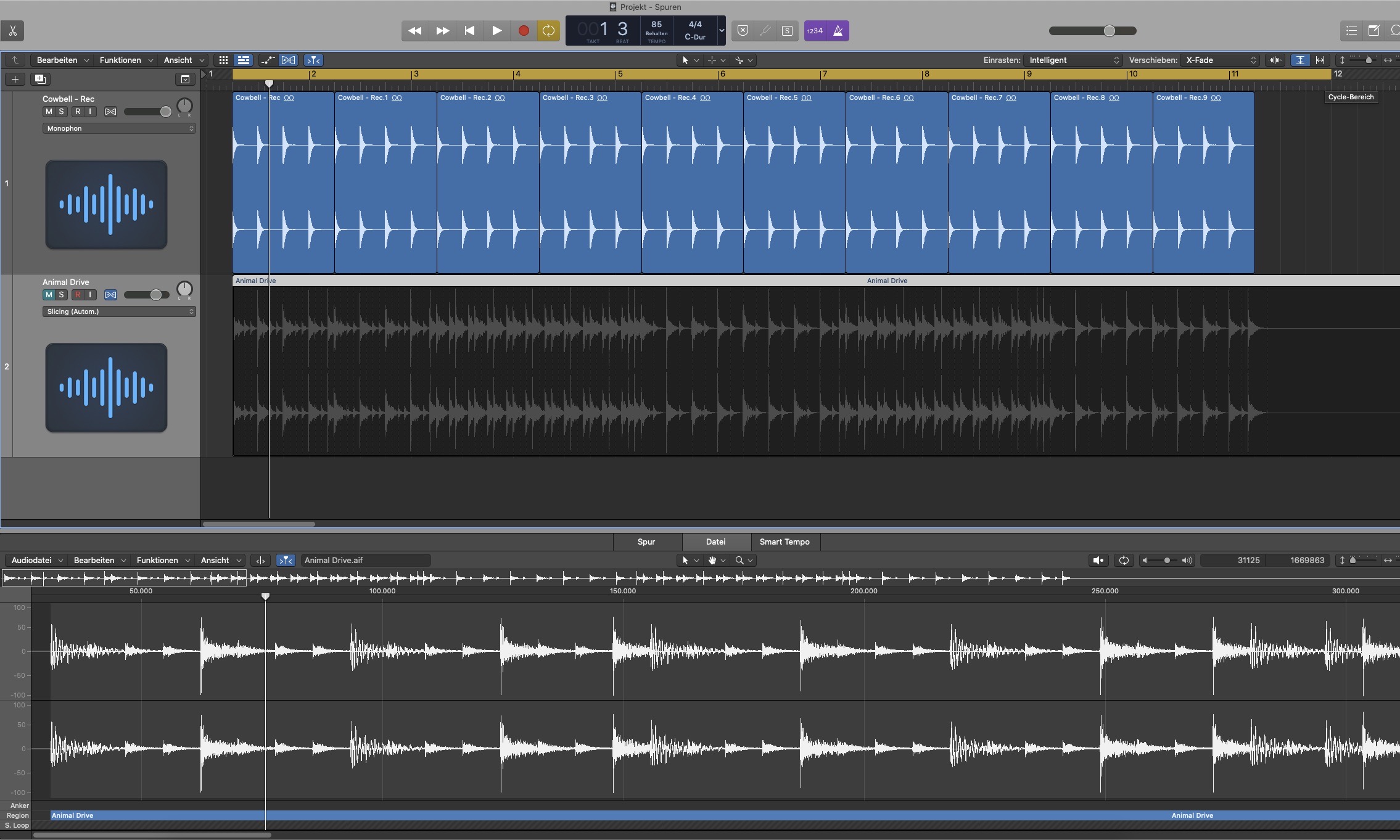This screenshot has height=840, width=1400.
Task: Select the scissors tool at top-left
Action: pyautogui.click(x=12, y=31)
